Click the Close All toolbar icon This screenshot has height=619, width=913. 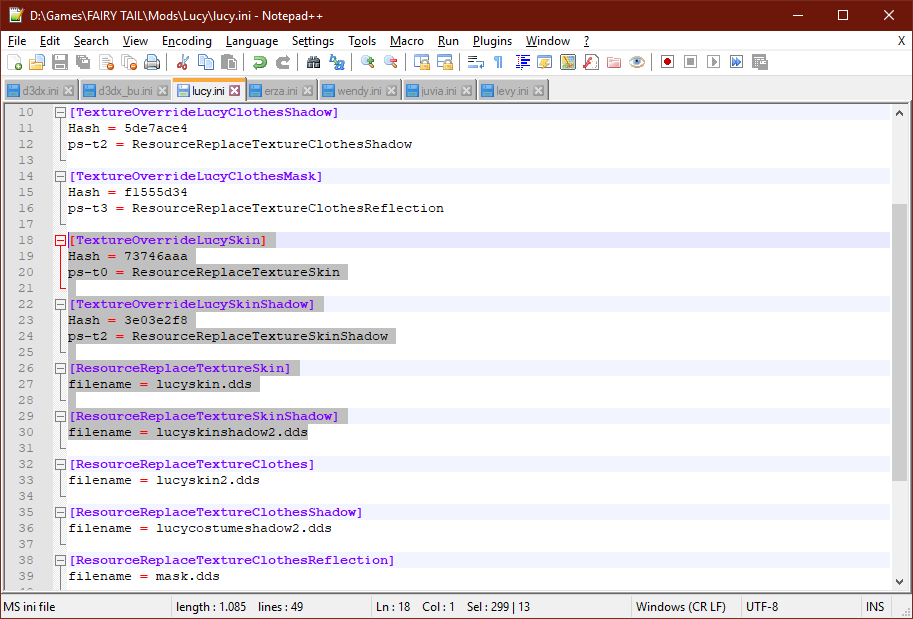click(x=129, y=62)
